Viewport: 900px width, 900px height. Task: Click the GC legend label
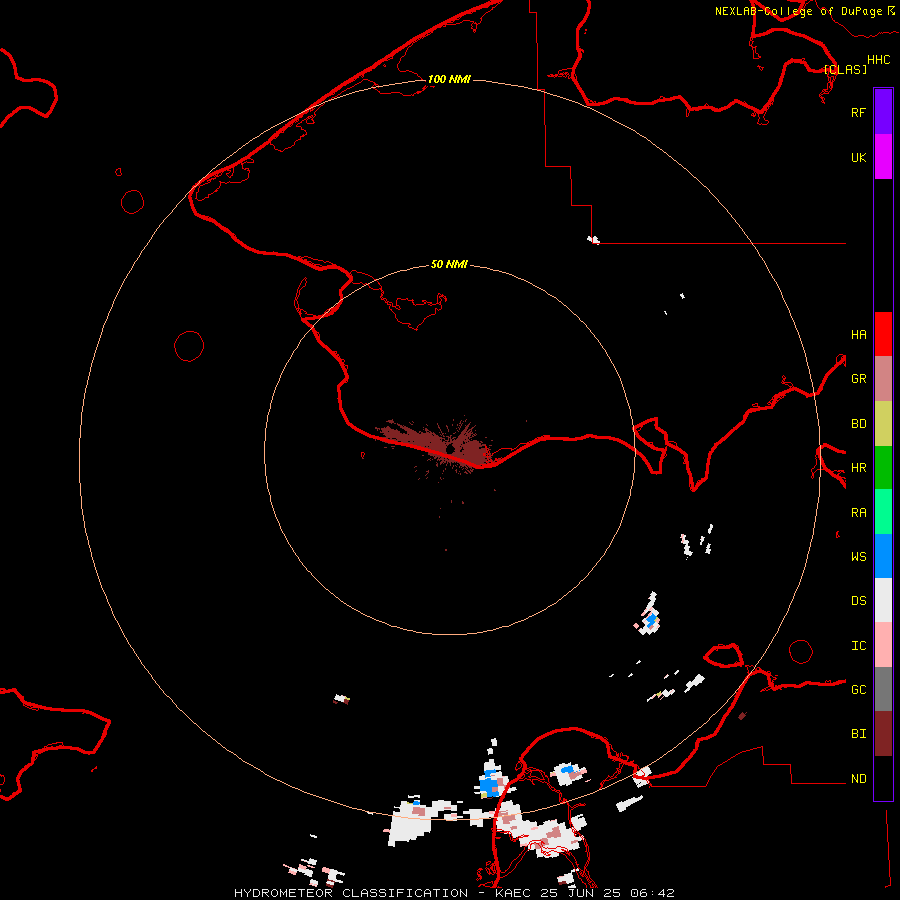tap(858, 689)
